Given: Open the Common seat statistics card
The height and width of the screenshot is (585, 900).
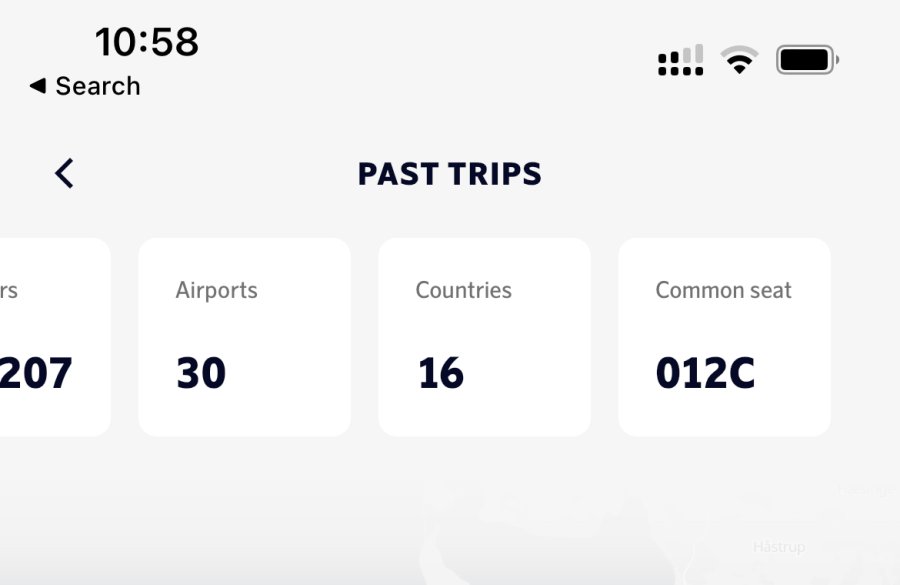Looking at the screenshot, I should (724, 337).
